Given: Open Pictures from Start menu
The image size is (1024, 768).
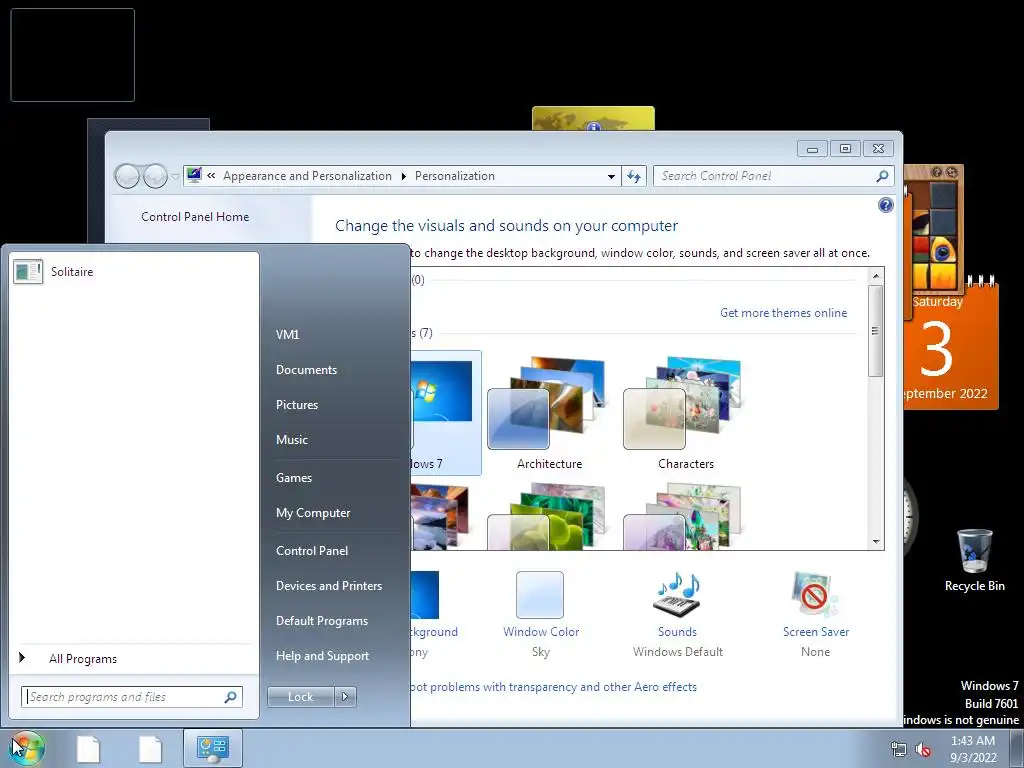Looking at the screenshot, I should tap(296, 405).
